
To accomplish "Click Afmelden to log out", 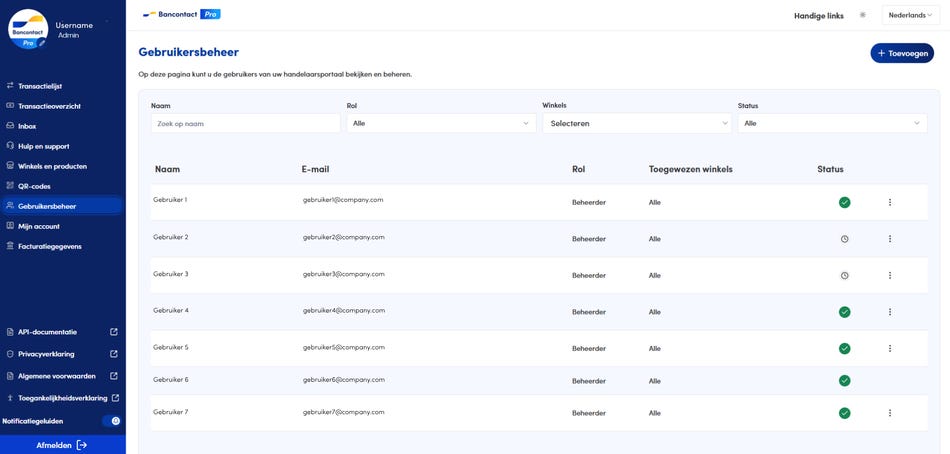I will coord(62,445).
